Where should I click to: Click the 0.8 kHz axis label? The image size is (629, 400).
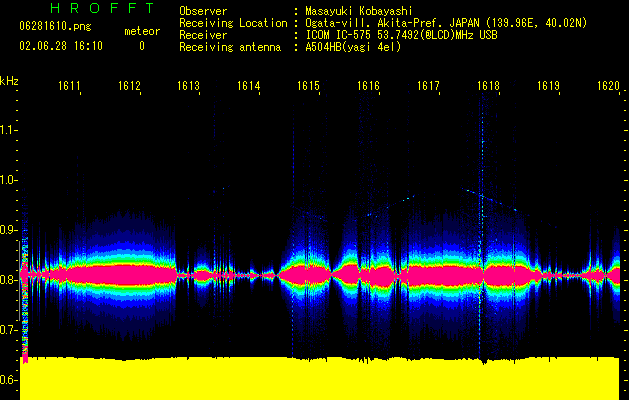(7, 280)
